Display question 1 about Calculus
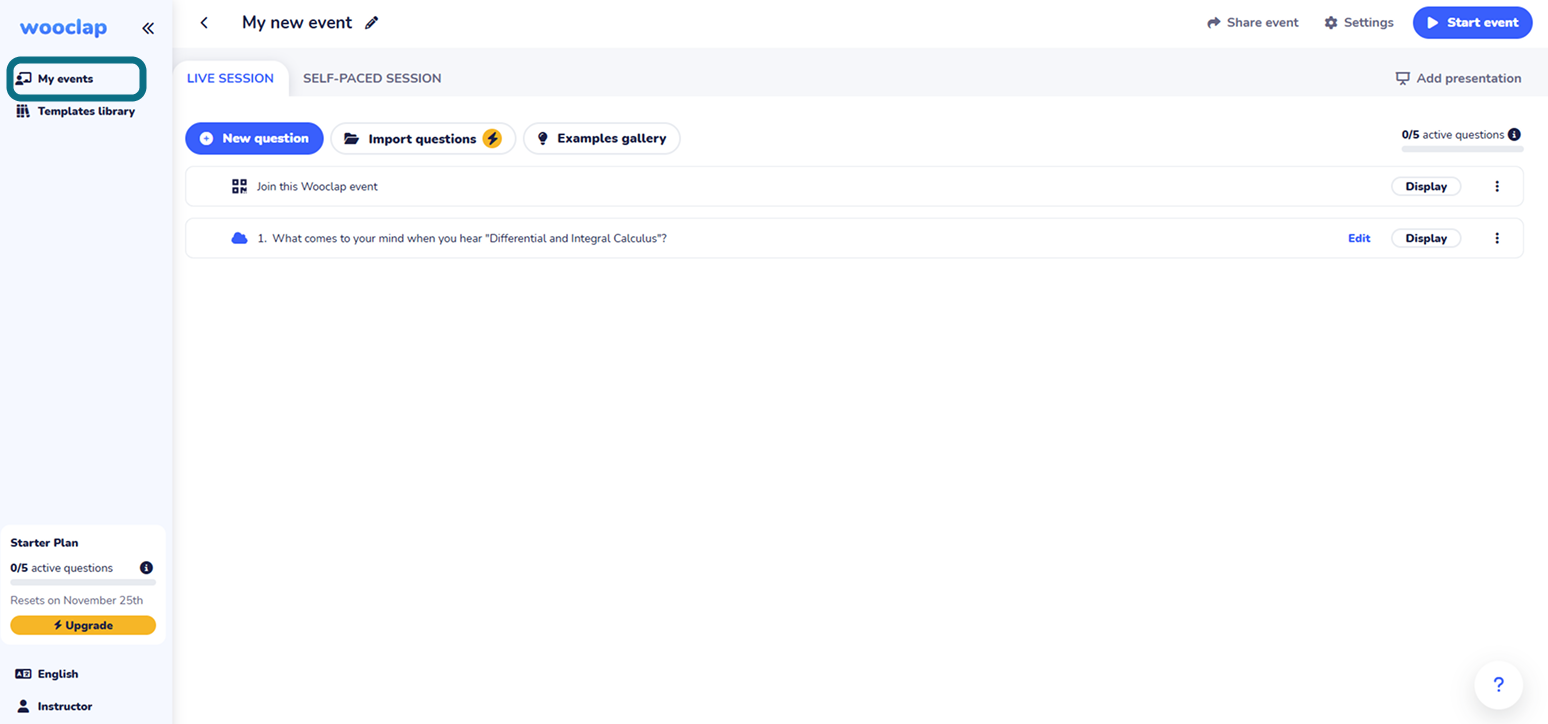 (1426, 238)
